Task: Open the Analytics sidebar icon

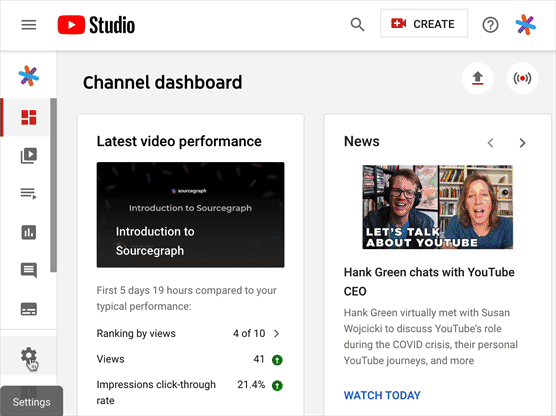Action: [x=28, y=232]
